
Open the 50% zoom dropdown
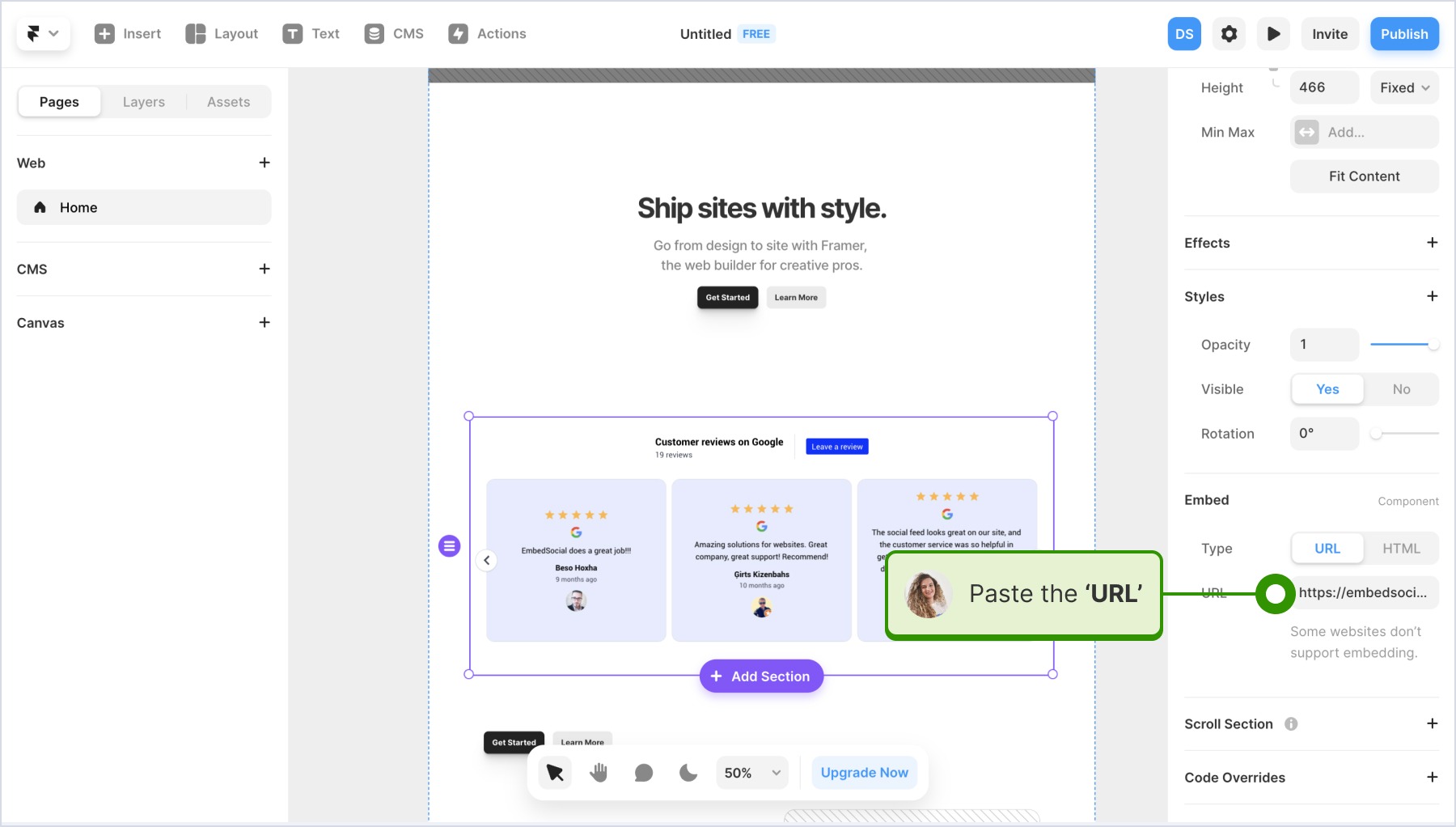tap(752, 773)
